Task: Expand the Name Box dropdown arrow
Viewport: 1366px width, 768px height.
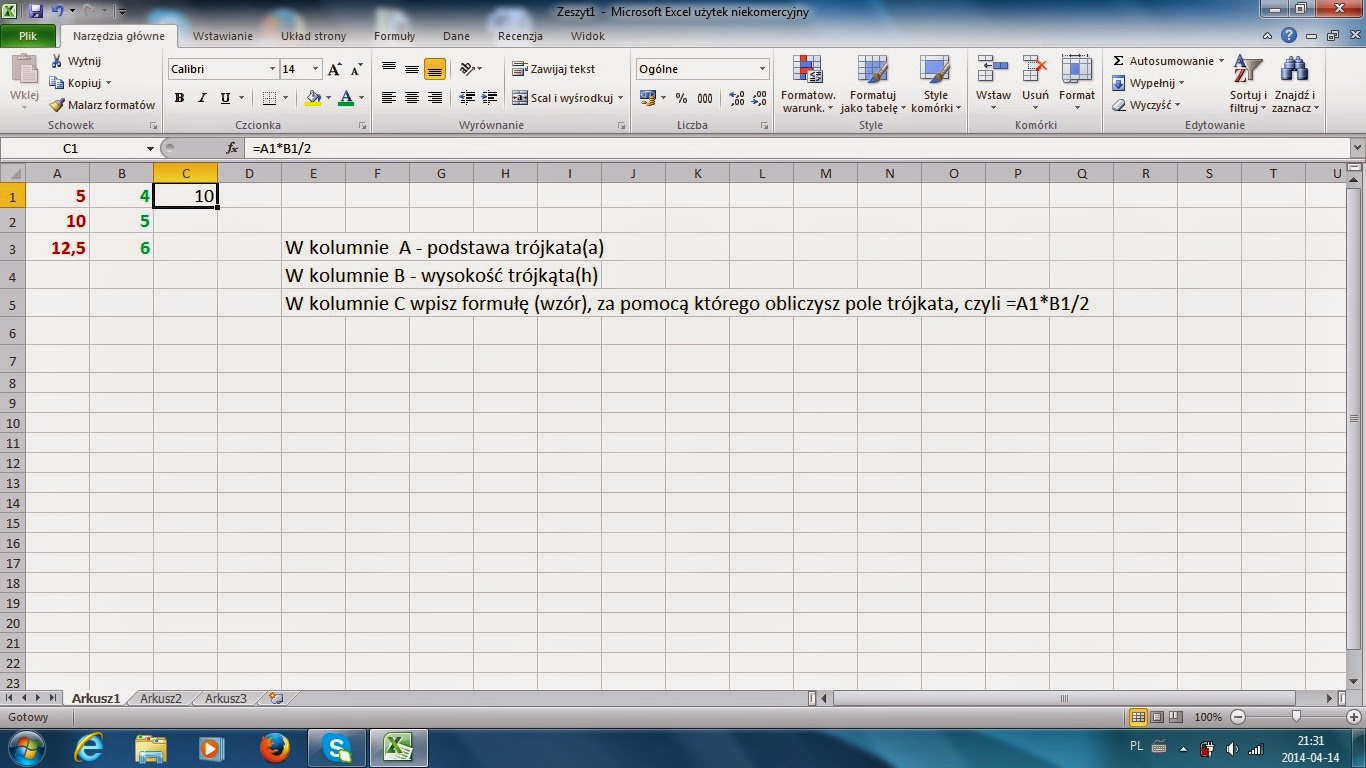Action: (x=150, y=148)
